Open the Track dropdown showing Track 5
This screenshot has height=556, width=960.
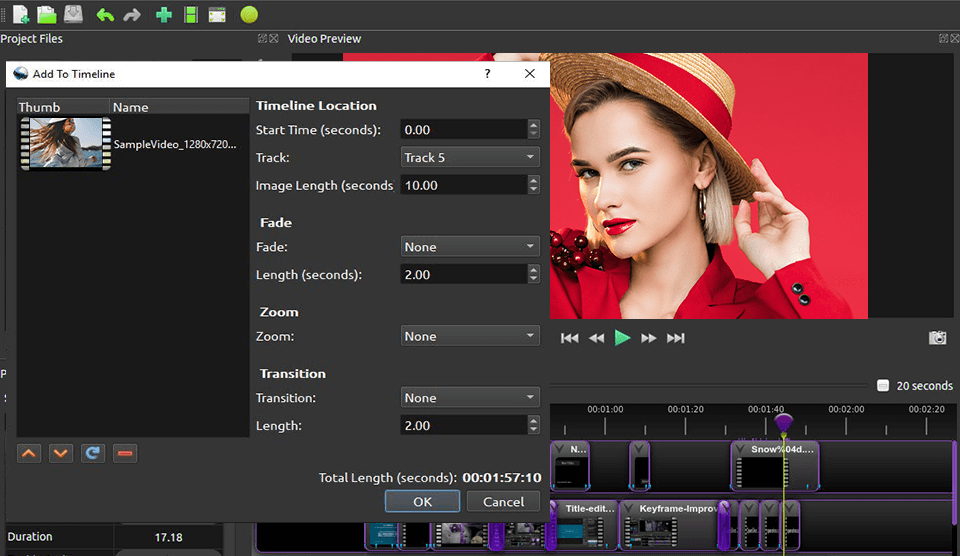pyautogui.click(x=470, y=157)
